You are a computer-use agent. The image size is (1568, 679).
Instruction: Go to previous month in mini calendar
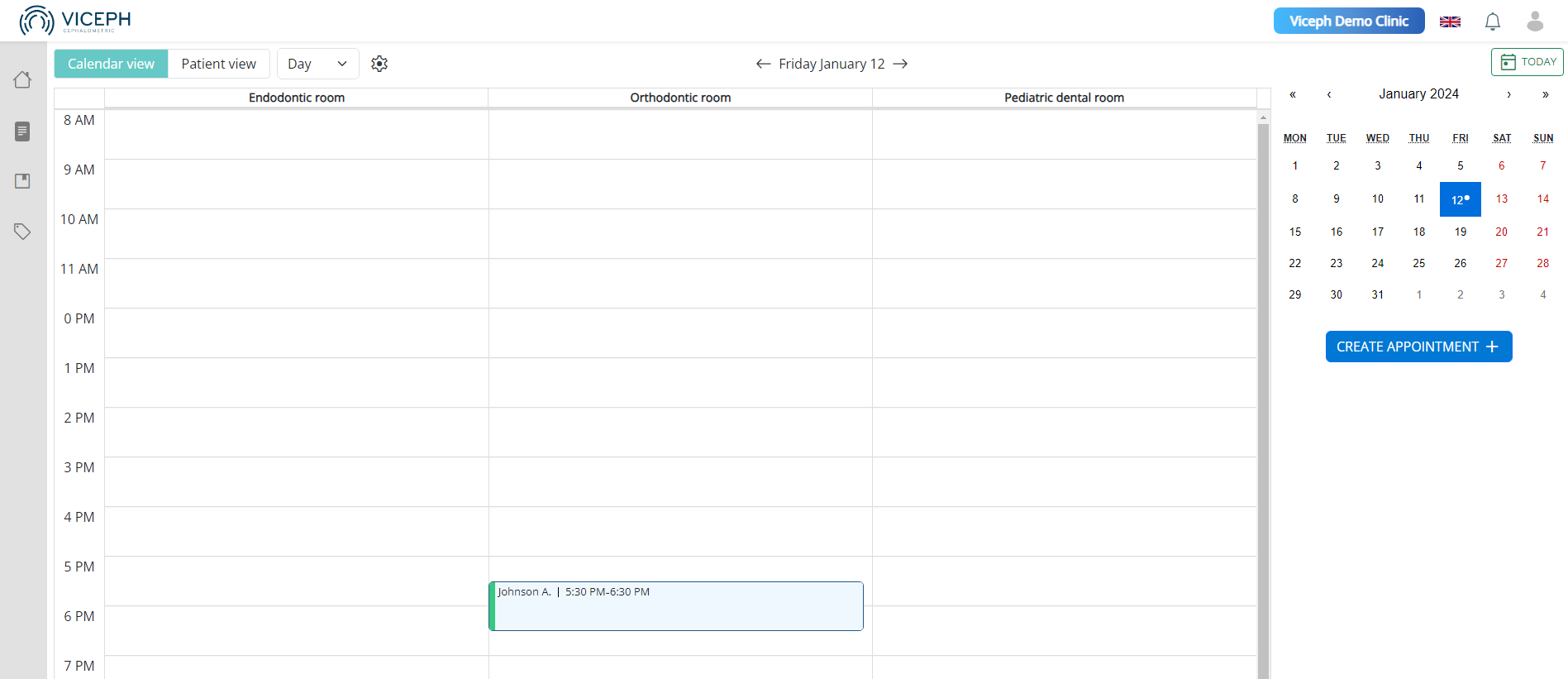pyautogui.click(x=1329, y=94)
